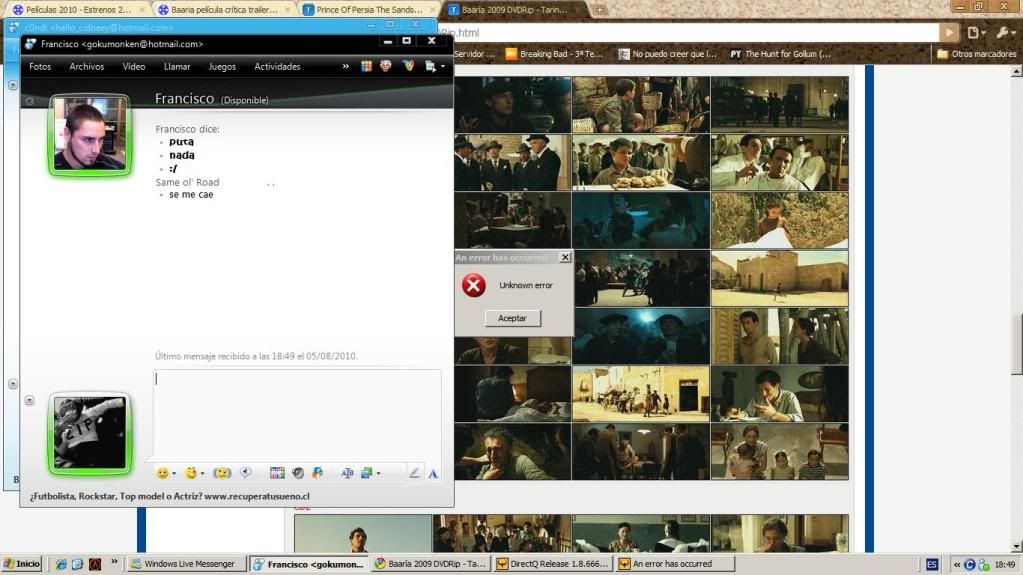1023x575 pixels.
Task: Switch to DirectQ Release 1.8.666 taskbar item
Action: click(553, 564)
